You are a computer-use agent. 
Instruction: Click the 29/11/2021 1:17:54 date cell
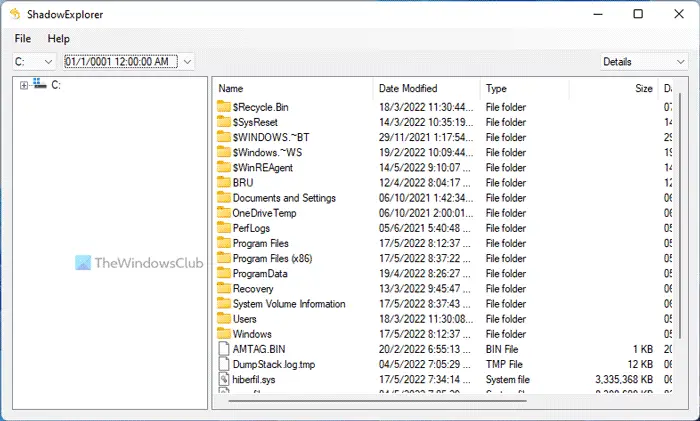(x=425, y=138)
